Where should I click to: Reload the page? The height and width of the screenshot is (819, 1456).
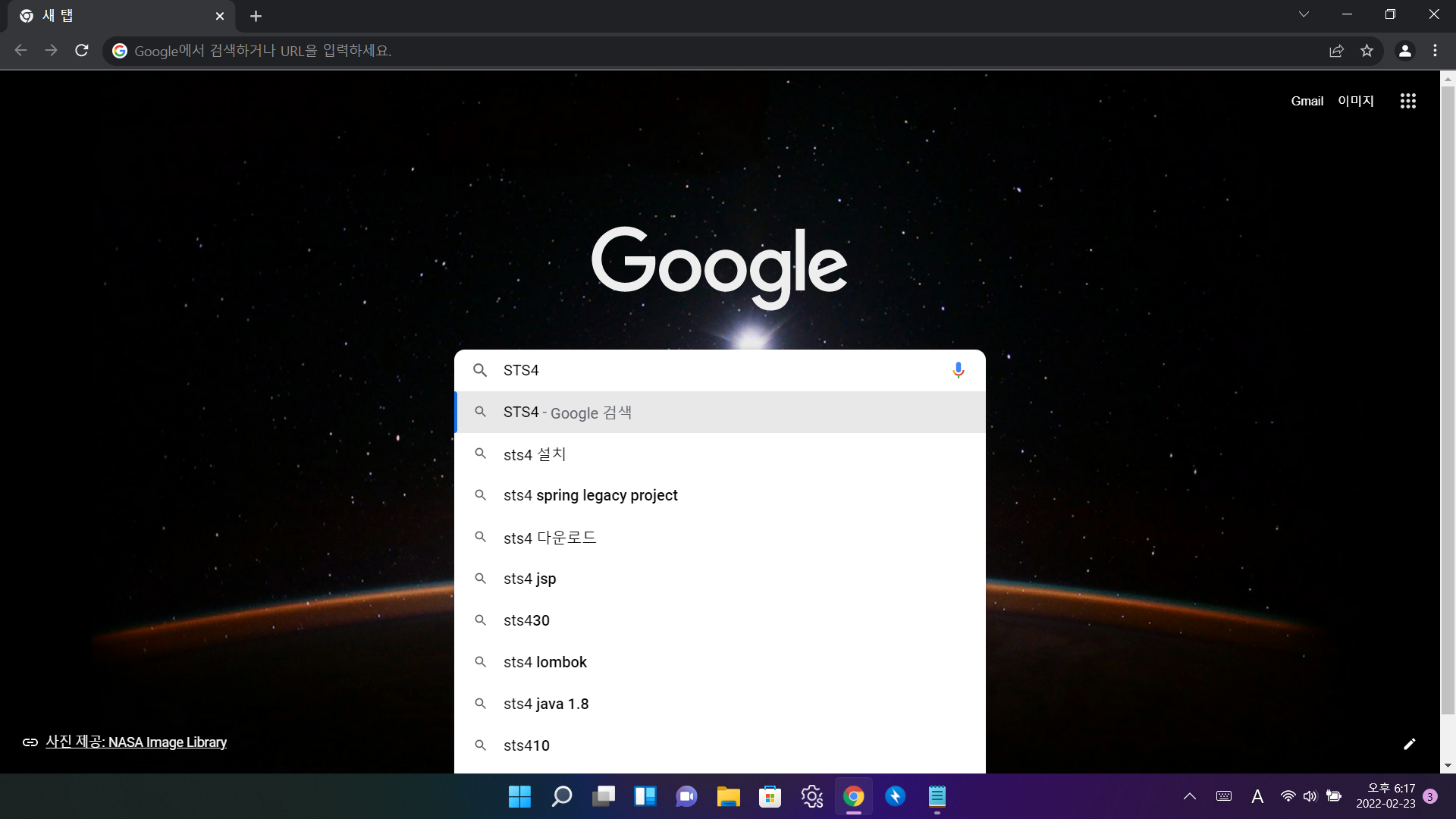coord(82,51)
